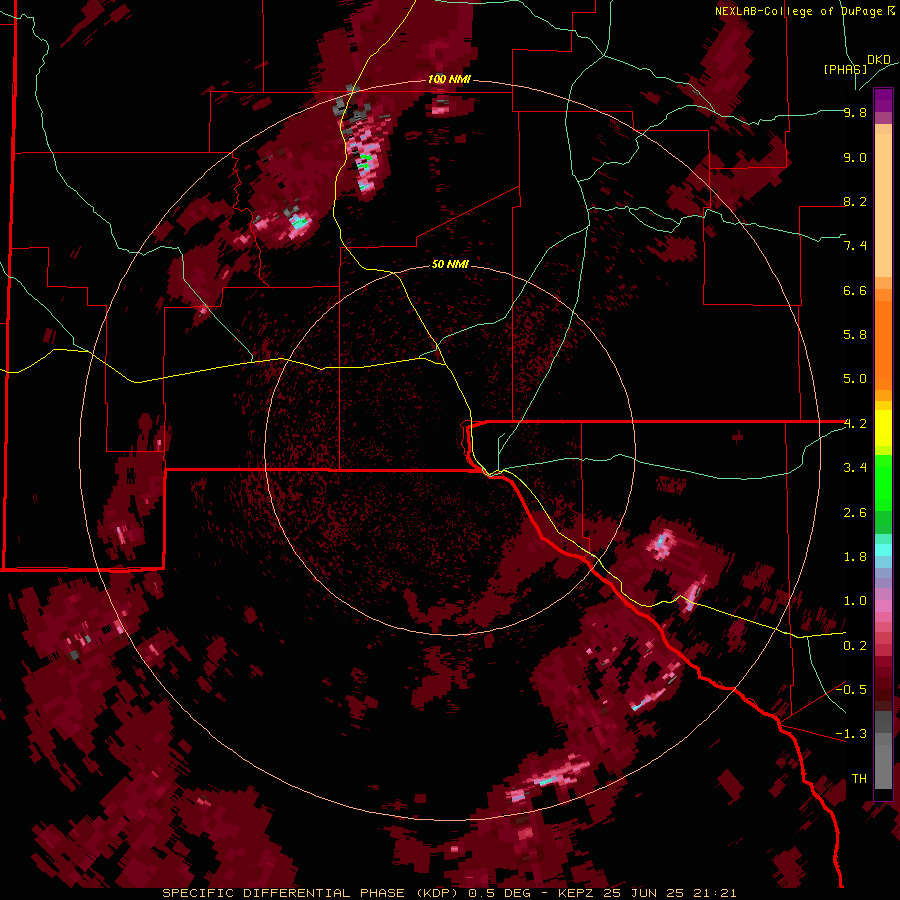
Task: Click the DKD label above the legend
Action: (879, 60)
